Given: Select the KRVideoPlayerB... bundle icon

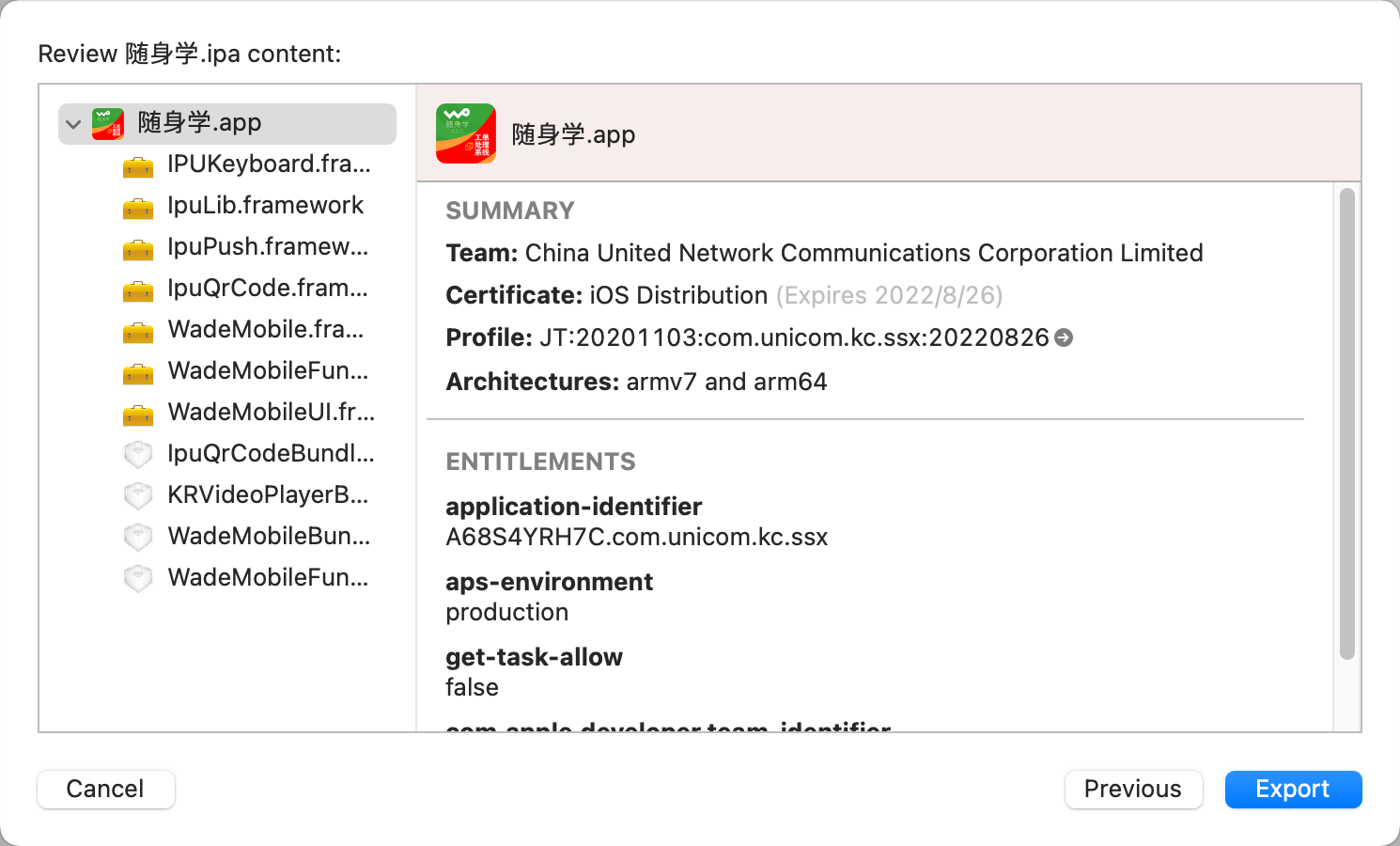Looking at the screenshot, I should tap(138, 495).
